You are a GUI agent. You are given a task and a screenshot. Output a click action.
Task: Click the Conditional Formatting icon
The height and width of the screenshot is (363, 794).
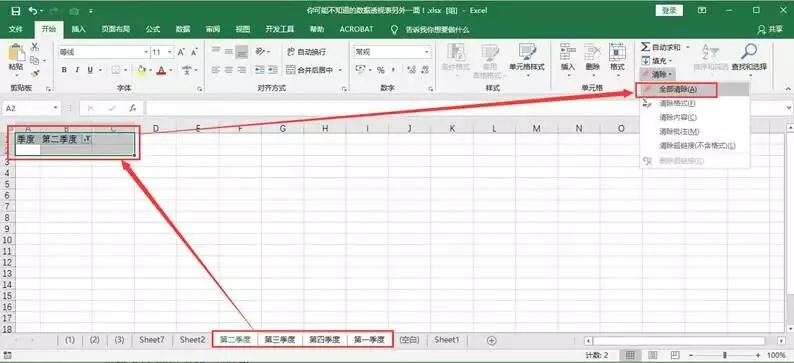tap(456, 52)
